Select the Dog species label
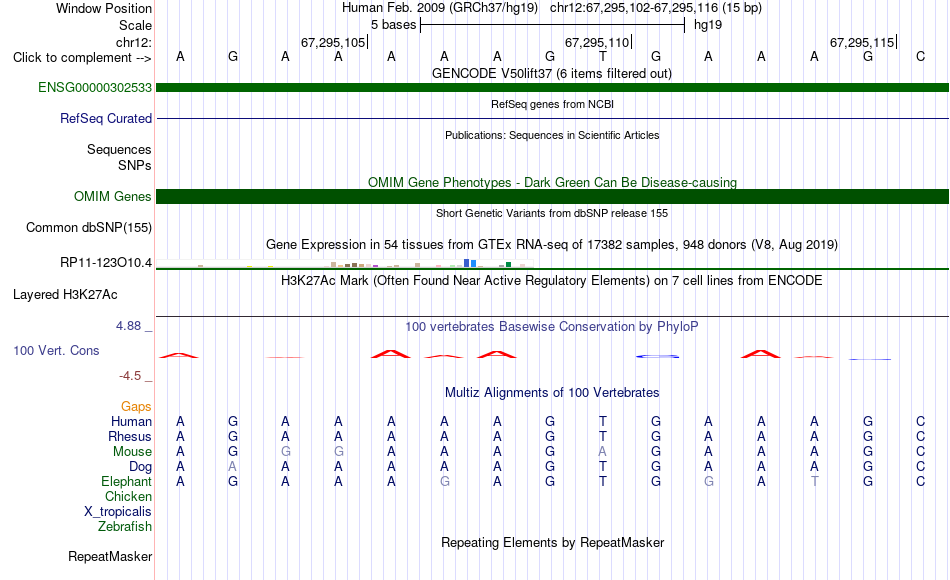Screen dimensions: 950x580 [x=140, y=466]
